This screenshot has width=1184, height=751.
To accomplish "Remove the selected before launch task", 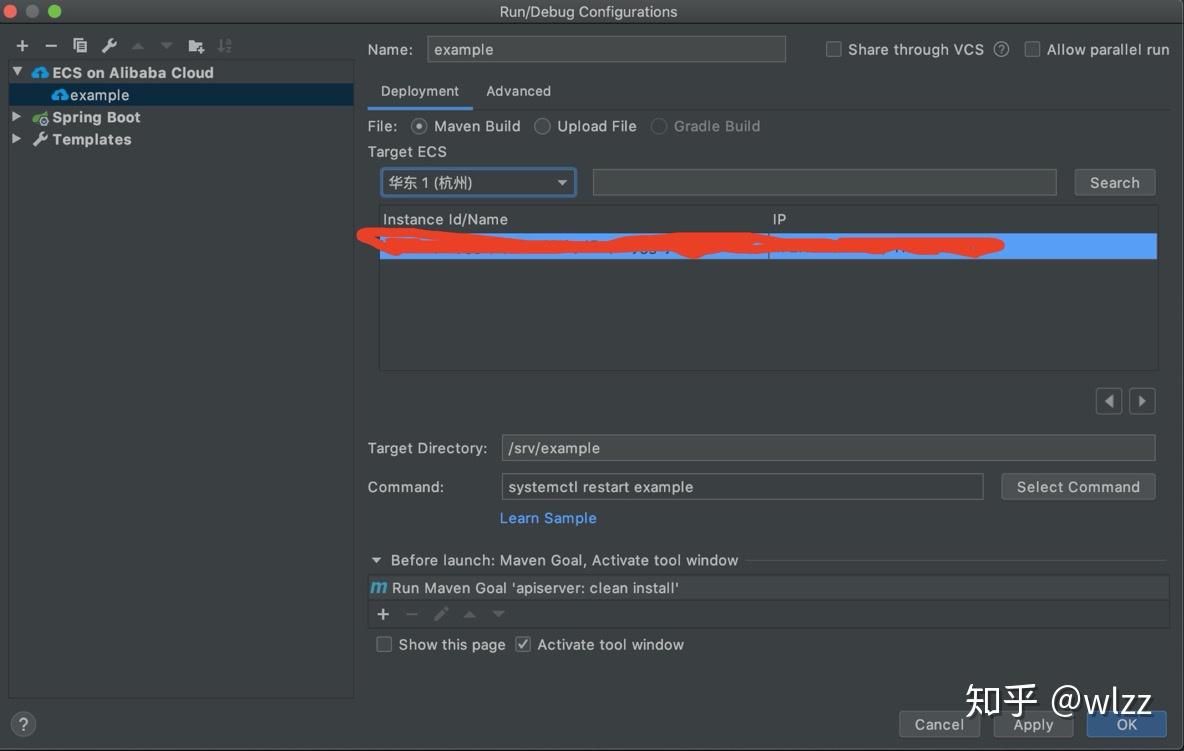I will (x=412, y=614).
